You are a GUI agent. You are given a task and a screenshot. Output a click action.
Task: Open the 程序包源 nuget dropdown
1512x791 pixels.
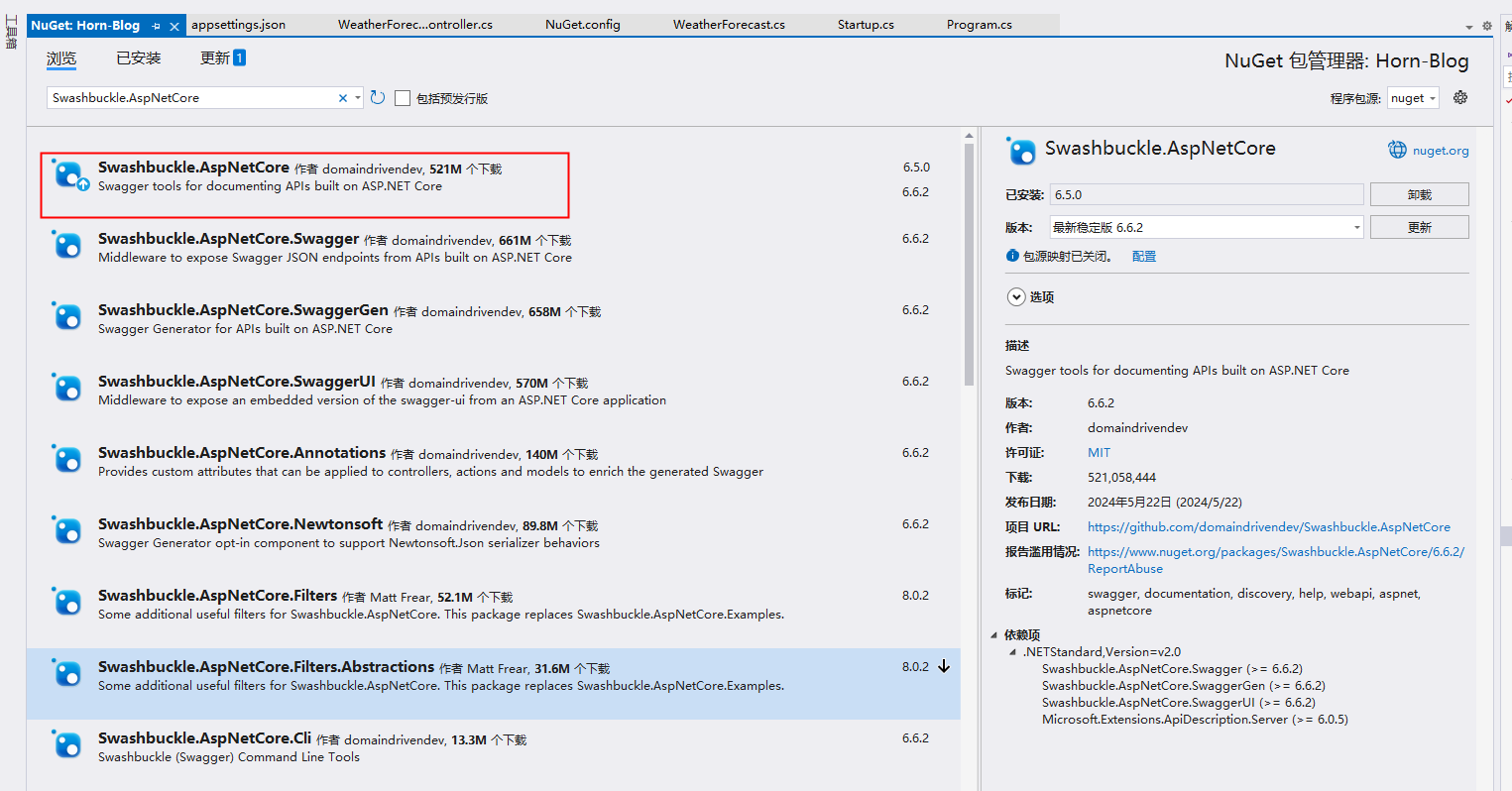coord(1413,98)
